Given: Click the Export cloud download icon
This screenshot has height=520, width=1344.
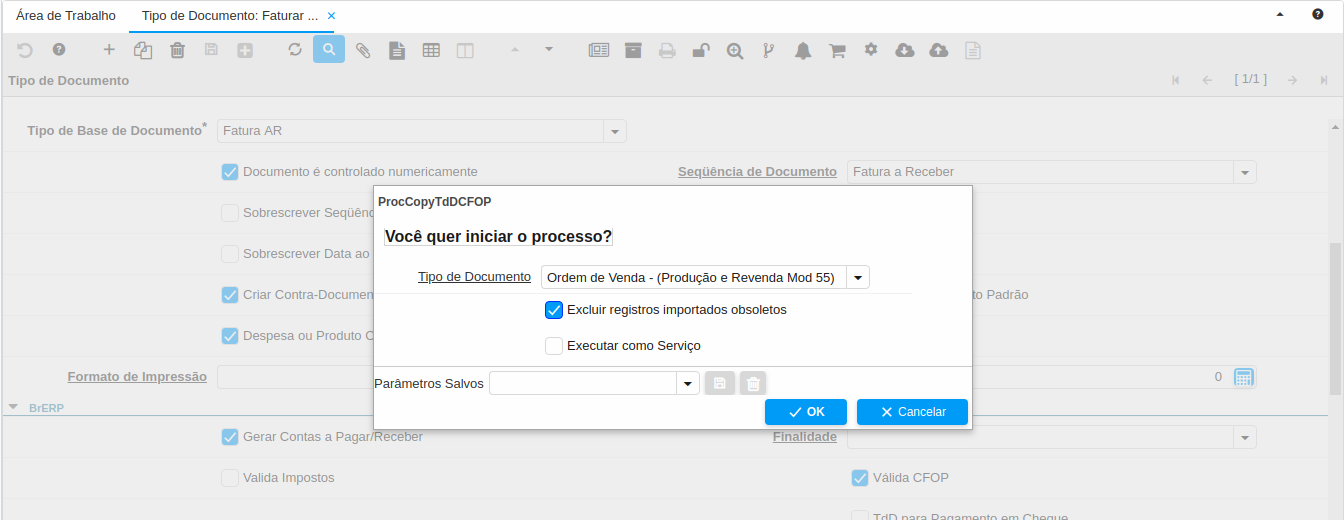Looking at the screenshot, I should (x=905, y=49).
